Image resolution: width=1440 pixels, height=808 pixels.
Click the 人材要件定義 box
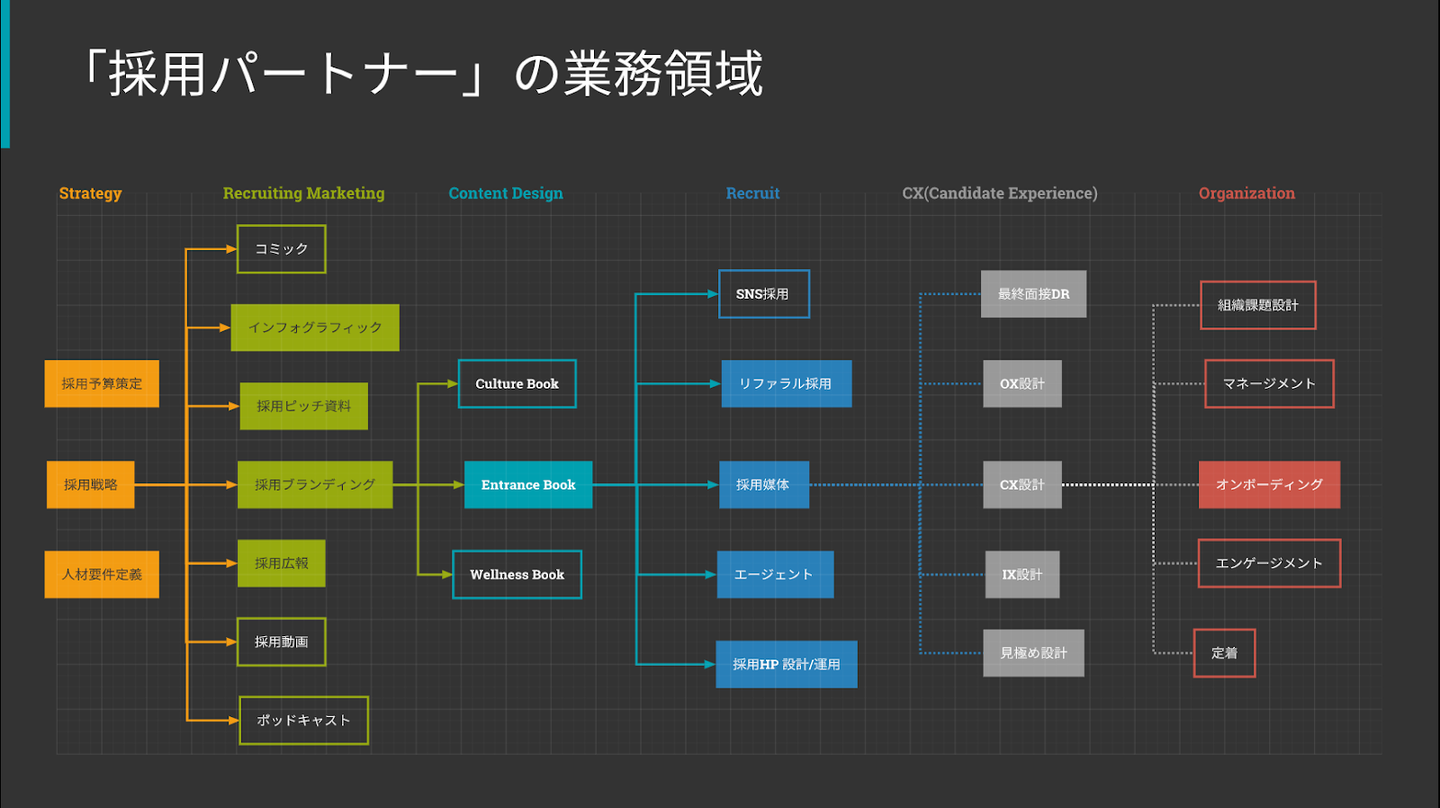pos(102,575)
